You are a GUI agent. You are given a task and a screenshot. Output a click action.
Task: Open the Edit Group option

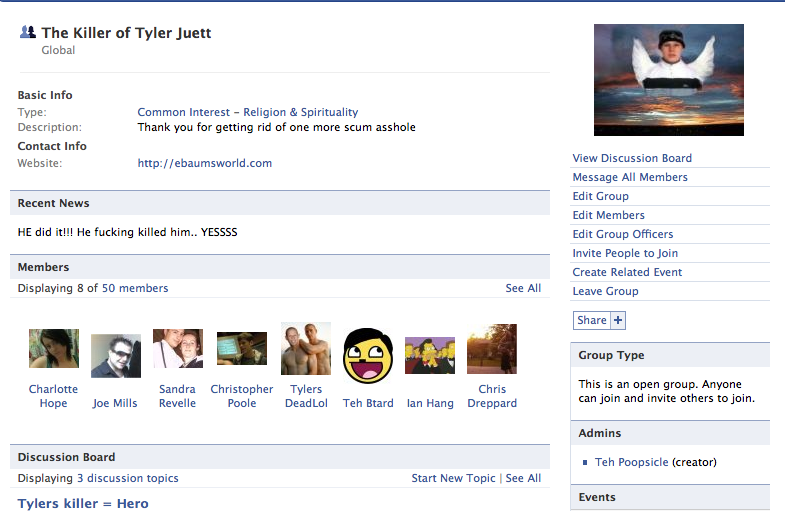tap(600, 196)
